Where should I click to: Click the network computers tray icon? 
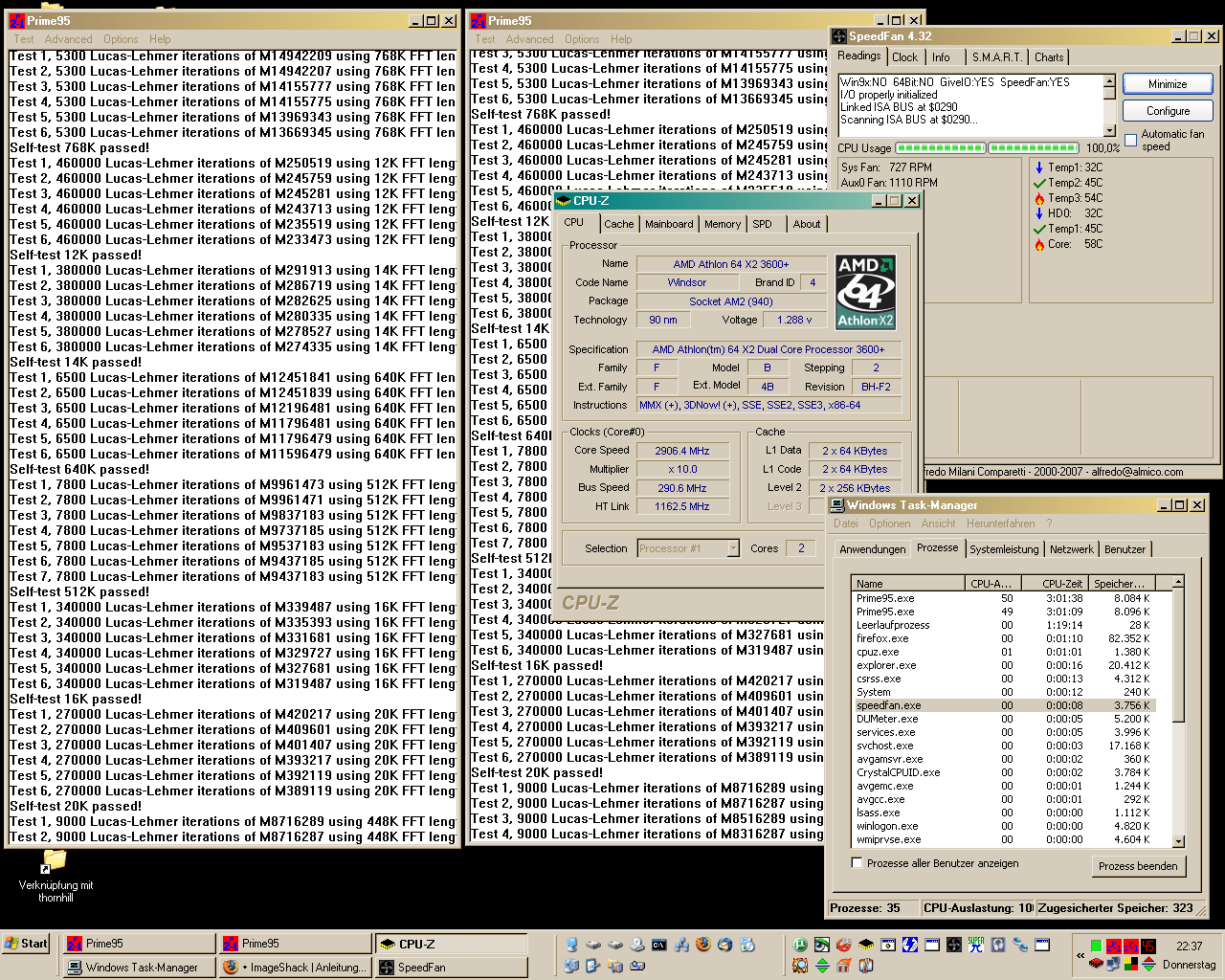[x=1112, y=965]
